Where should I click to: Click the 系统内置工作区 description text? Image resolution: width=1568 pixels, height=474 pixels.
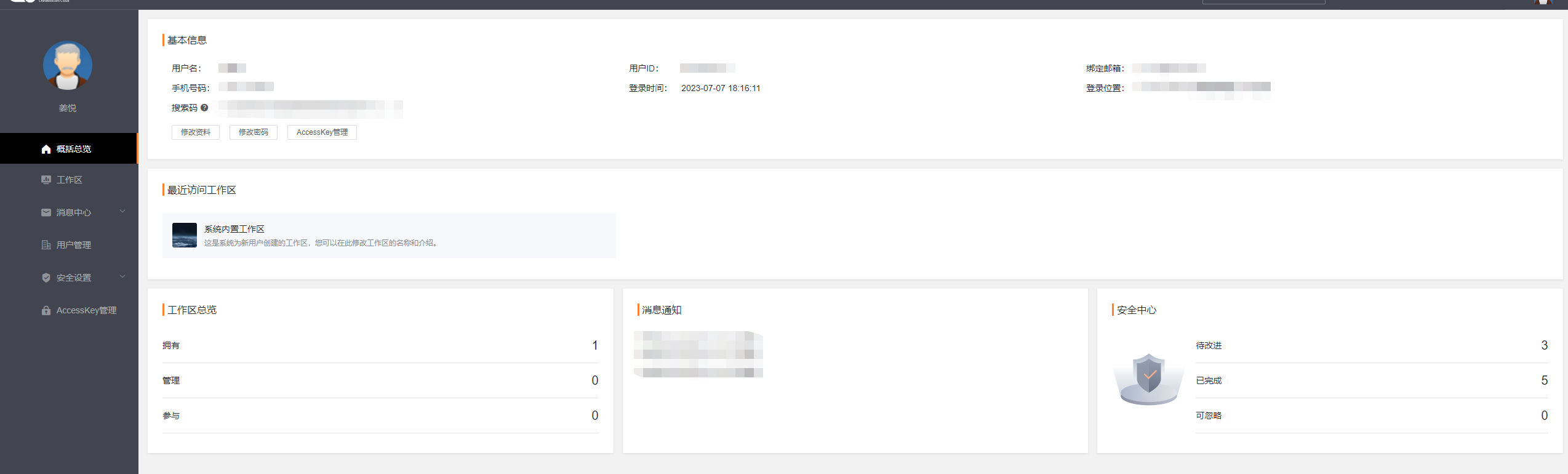pos(321,243)
